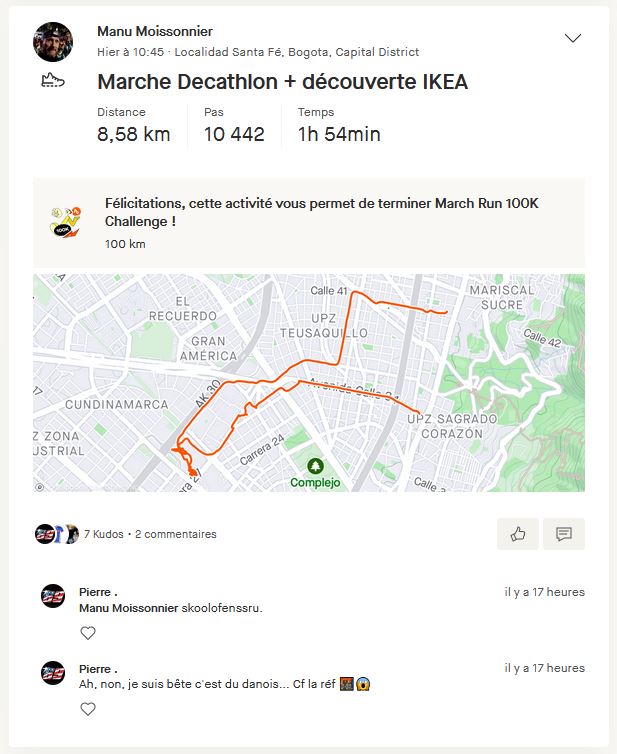Click Pierre's avatar on the first comment
Viewport: 617px width, 754px height.
point(53,596)
